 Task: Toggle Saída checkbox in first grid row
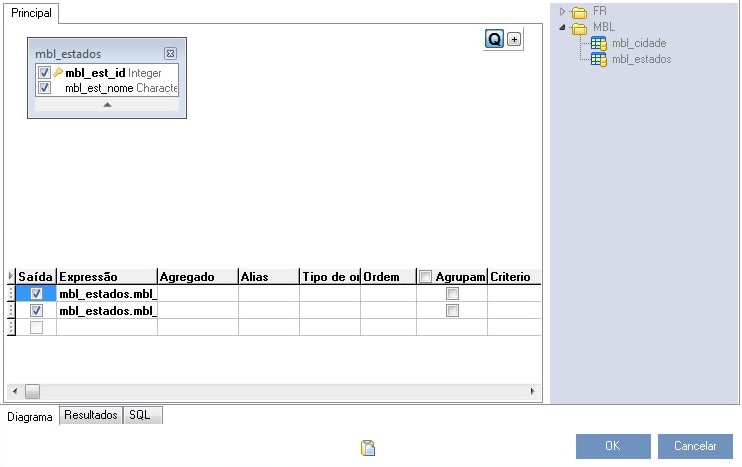click(x=37, y=294)
